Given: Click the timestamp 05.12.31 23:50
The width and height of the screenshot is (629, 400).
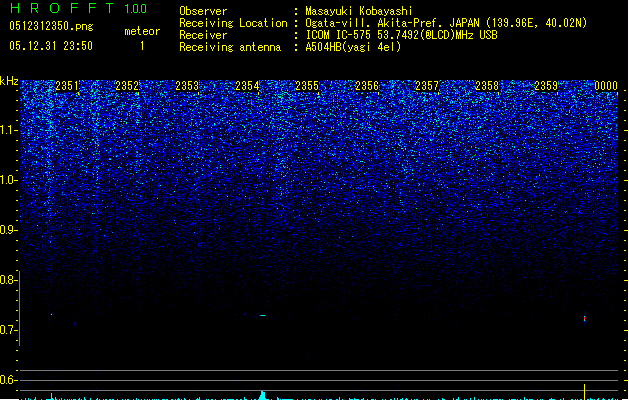Looking at the screenshot, I should click(x=51, y=46).
